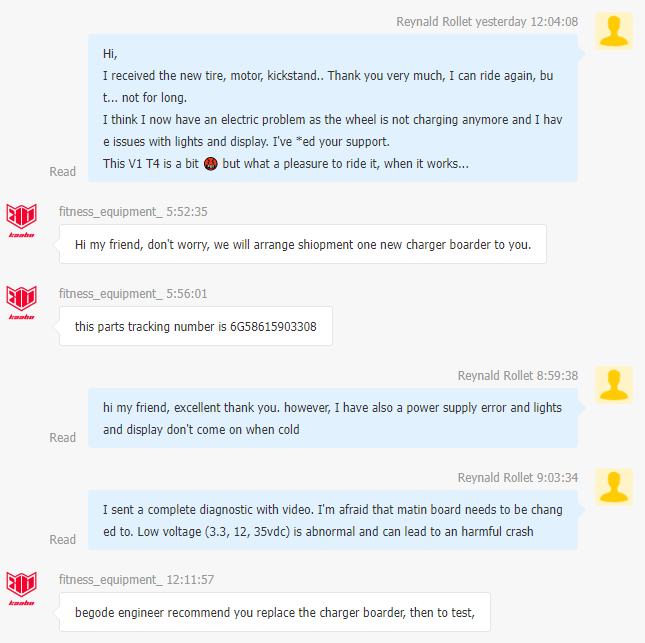Open the Kaabo seller logo at 5:52:35

pyautogui.click(x=21, y=221)
